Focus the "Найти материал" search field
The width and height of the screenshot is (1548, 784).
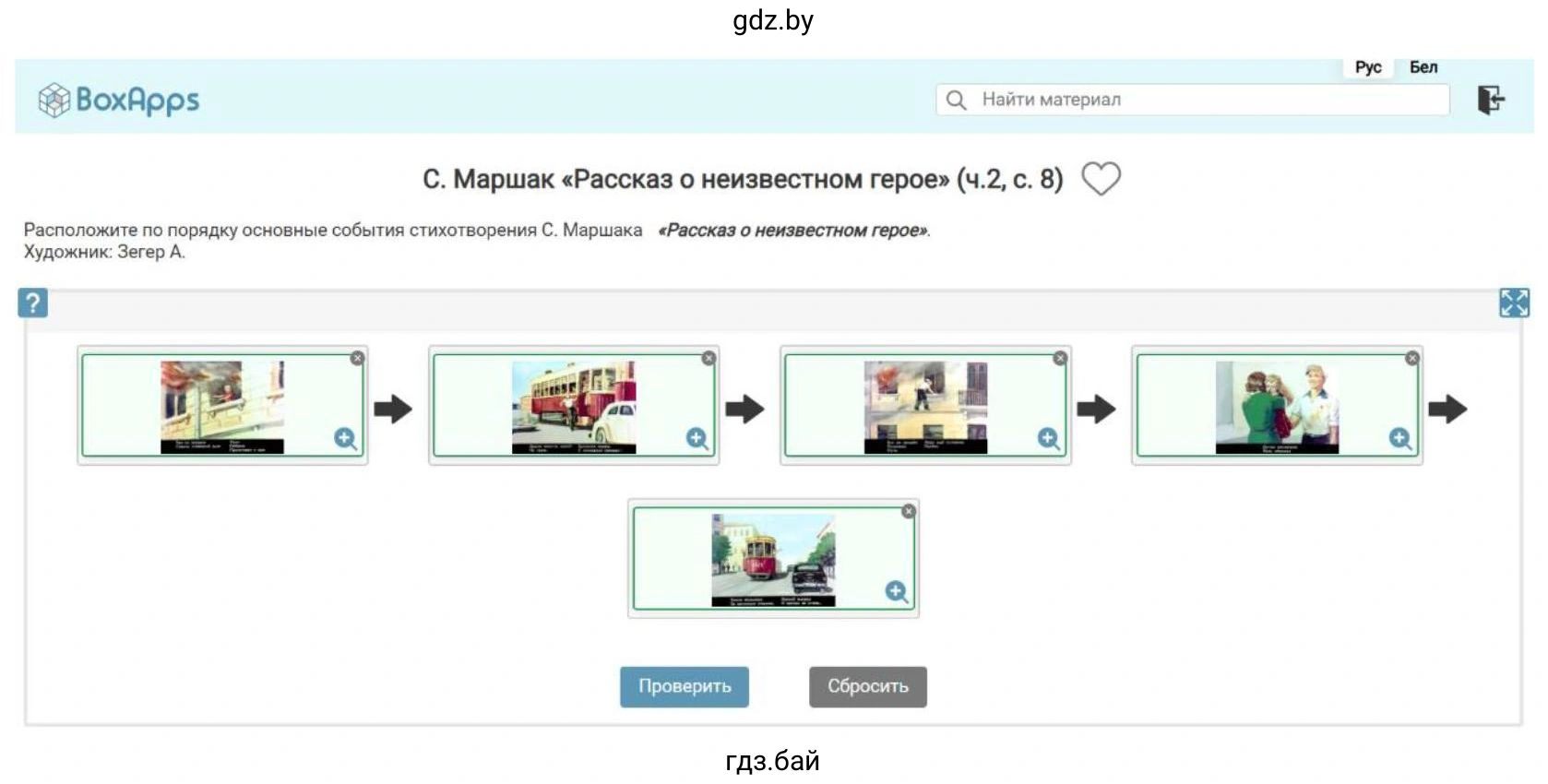(1192, 100)
